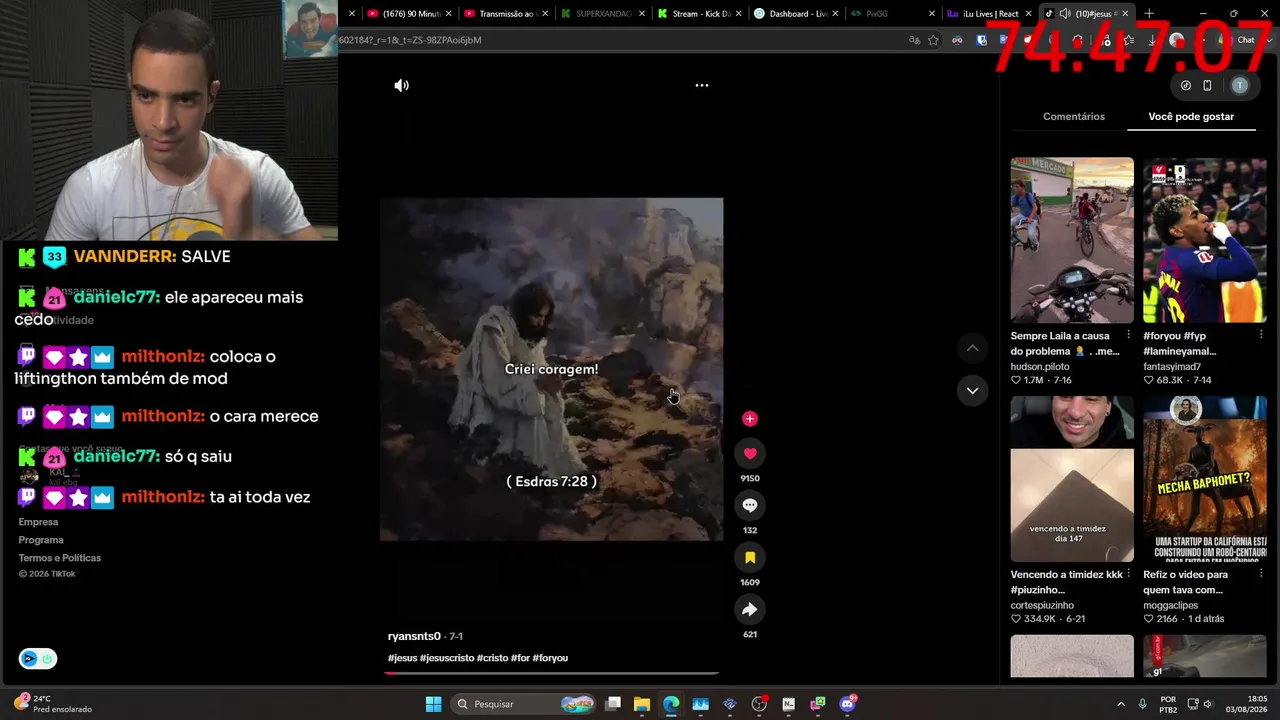The height and width of the screenshot is (720, 1280).
Task: Show hidden system tray icons
Action: coord(1121,704)
